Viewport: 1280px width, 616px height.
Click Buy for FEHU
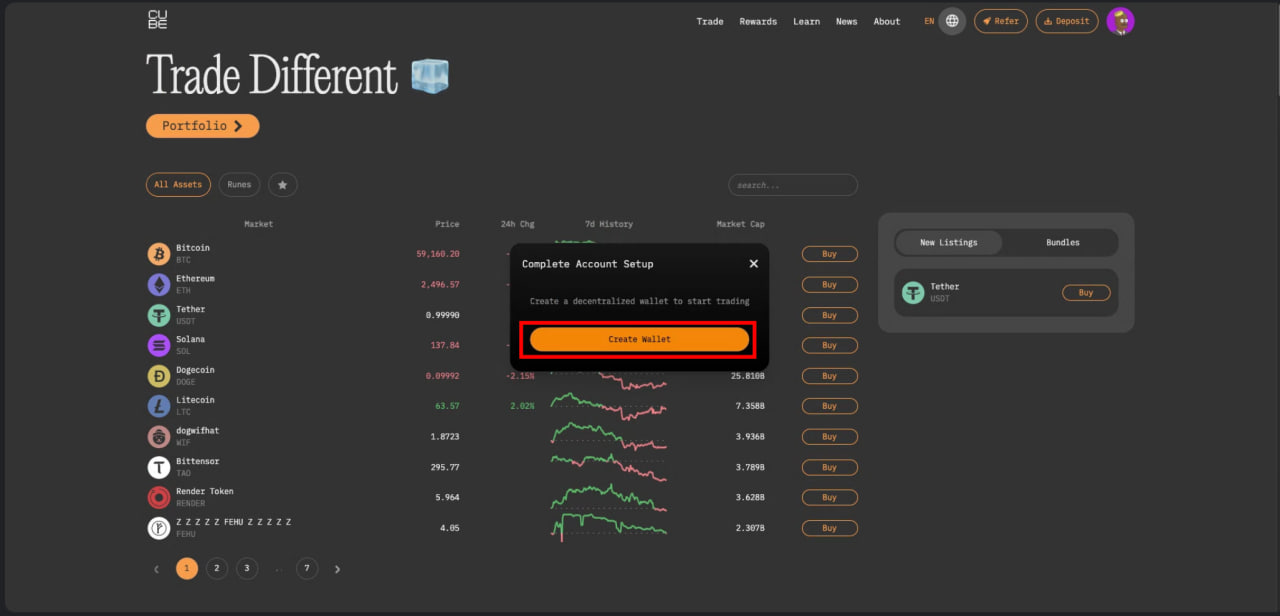point(830,528)
